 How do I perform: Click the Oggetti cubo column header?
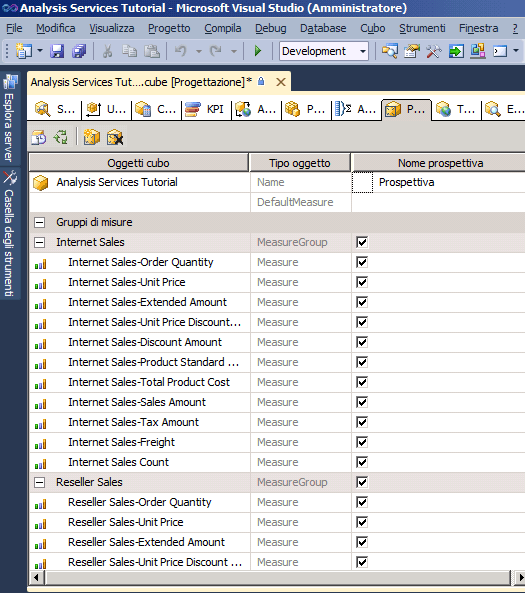(x=138, y=163)
